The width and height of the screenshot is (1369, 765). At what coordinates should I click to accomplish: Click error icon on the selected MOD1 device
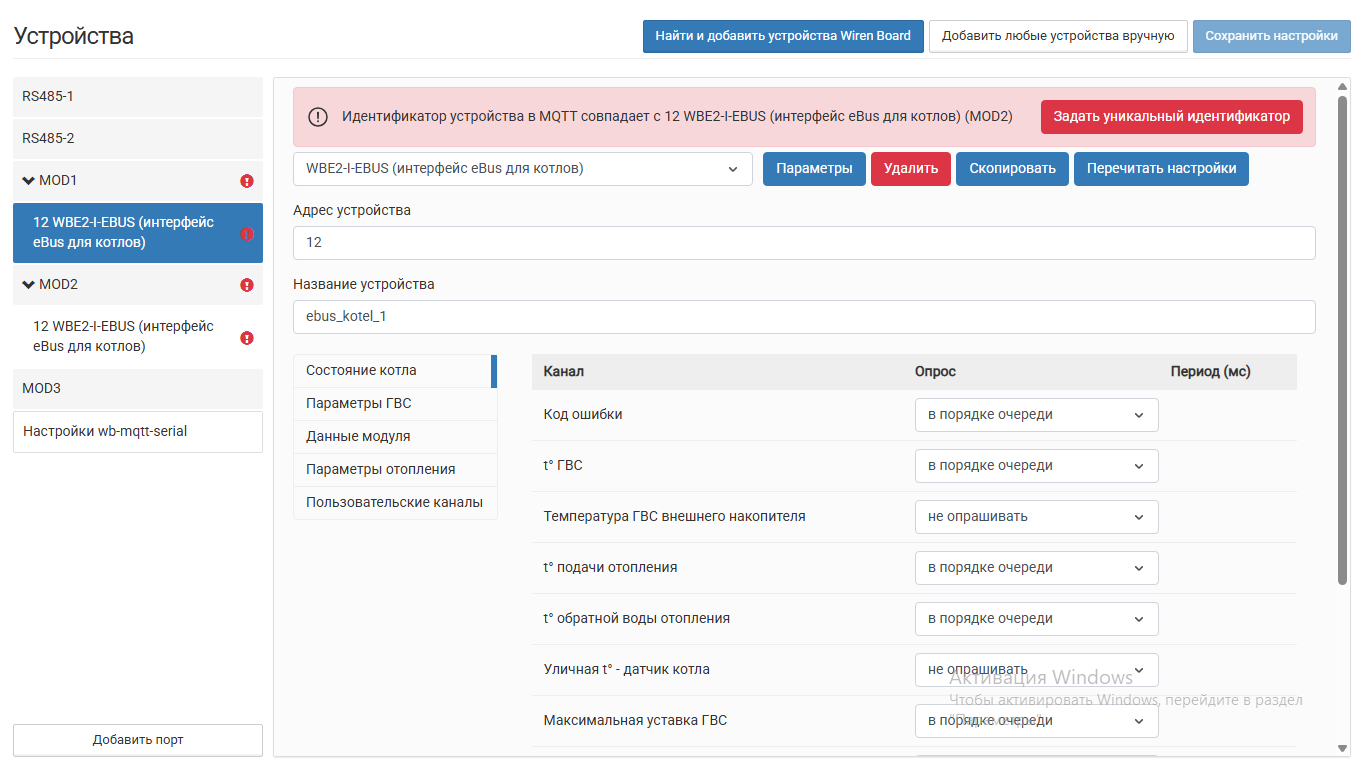coord(247,234)
